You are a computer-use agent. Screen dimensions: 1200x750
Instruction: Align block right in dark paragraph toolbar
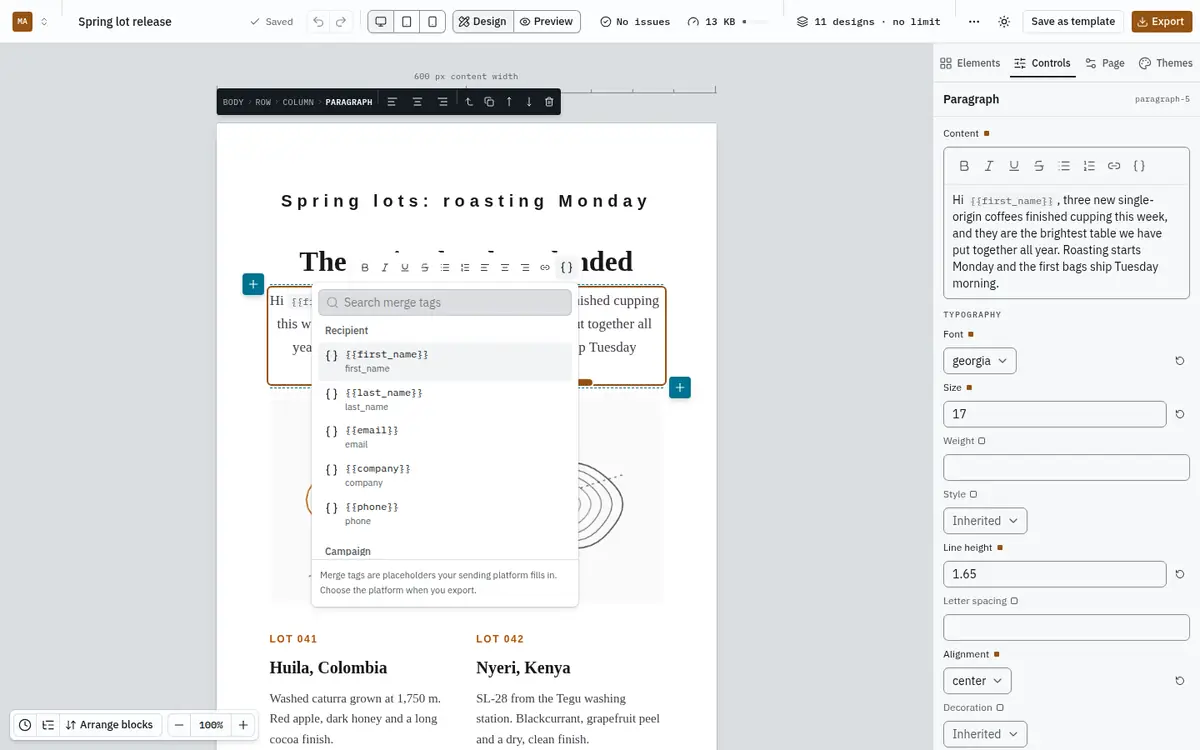coord(442,102)
